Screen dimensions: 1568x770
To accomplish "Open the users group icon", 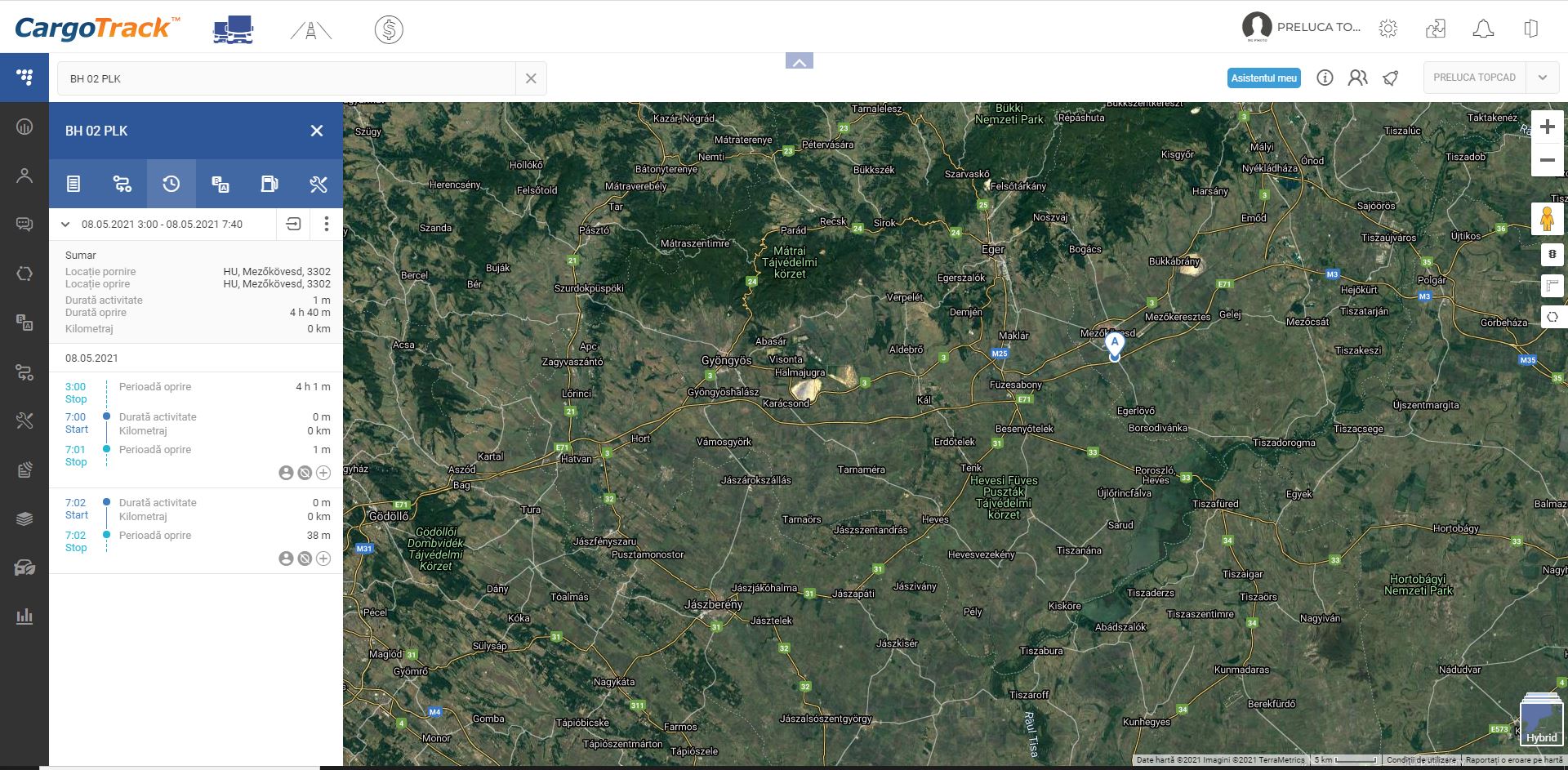I will (1357, 78).
